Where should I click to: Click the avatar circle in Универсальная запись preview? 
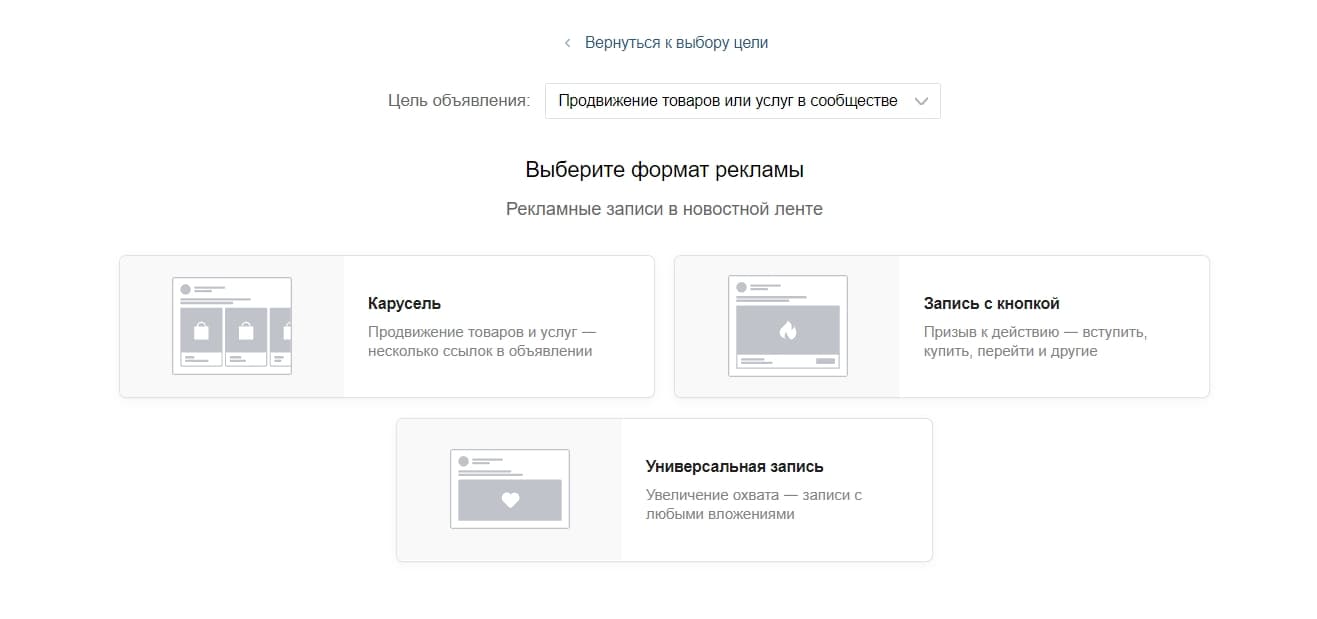coord(463,459)
